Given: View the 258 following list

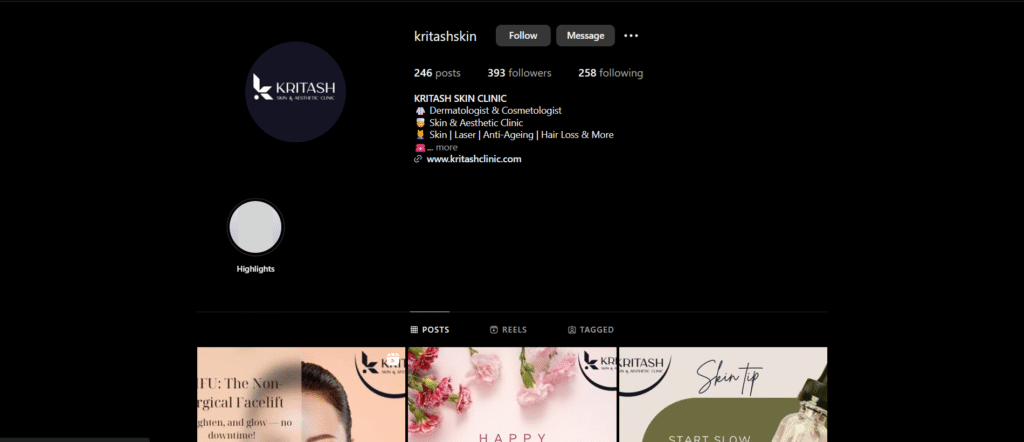Looking at the screenshot, I should 610,73.
